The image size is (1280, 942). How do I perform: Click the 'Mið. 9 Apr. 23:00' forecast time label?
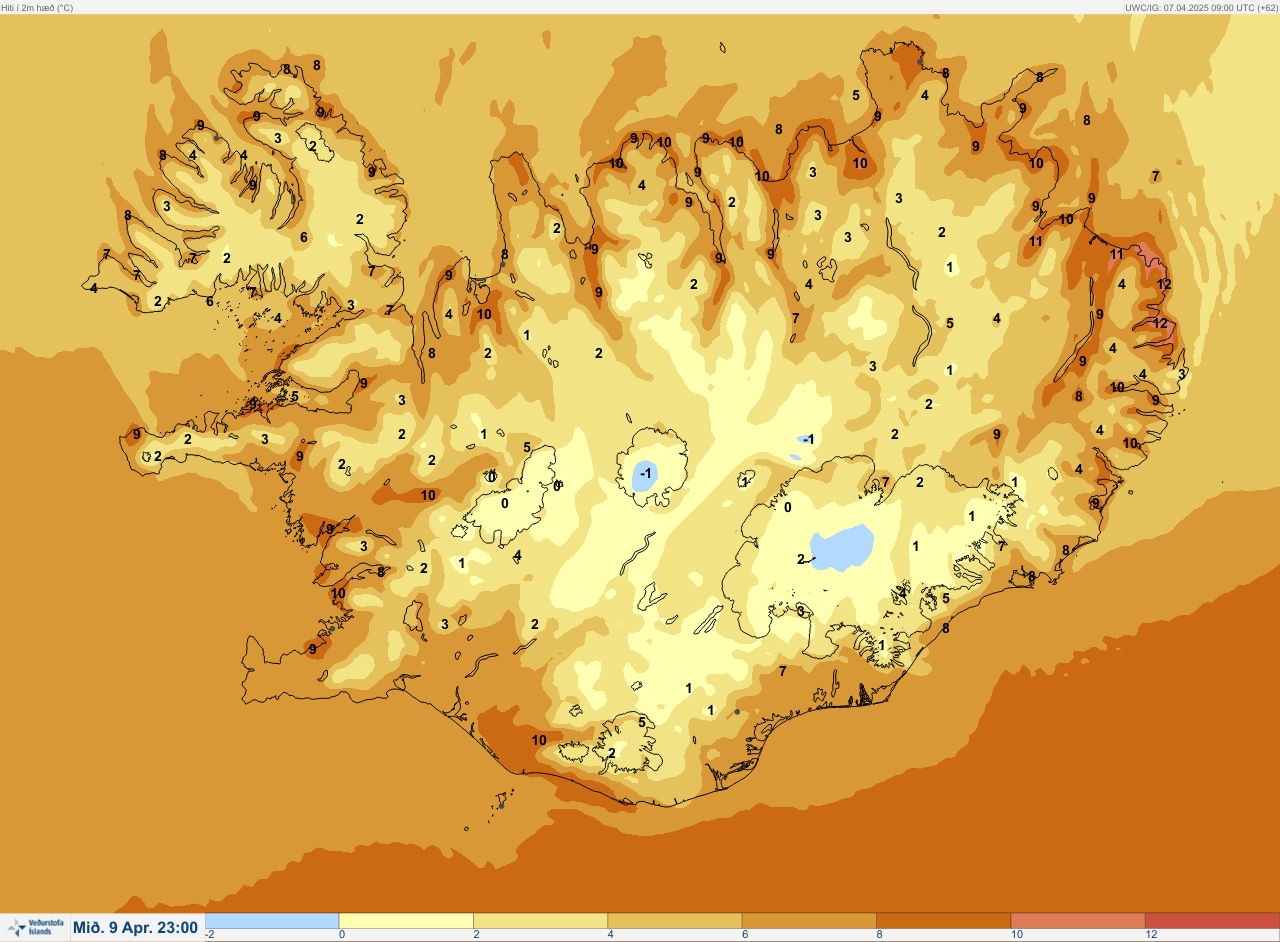pos(135,928)
